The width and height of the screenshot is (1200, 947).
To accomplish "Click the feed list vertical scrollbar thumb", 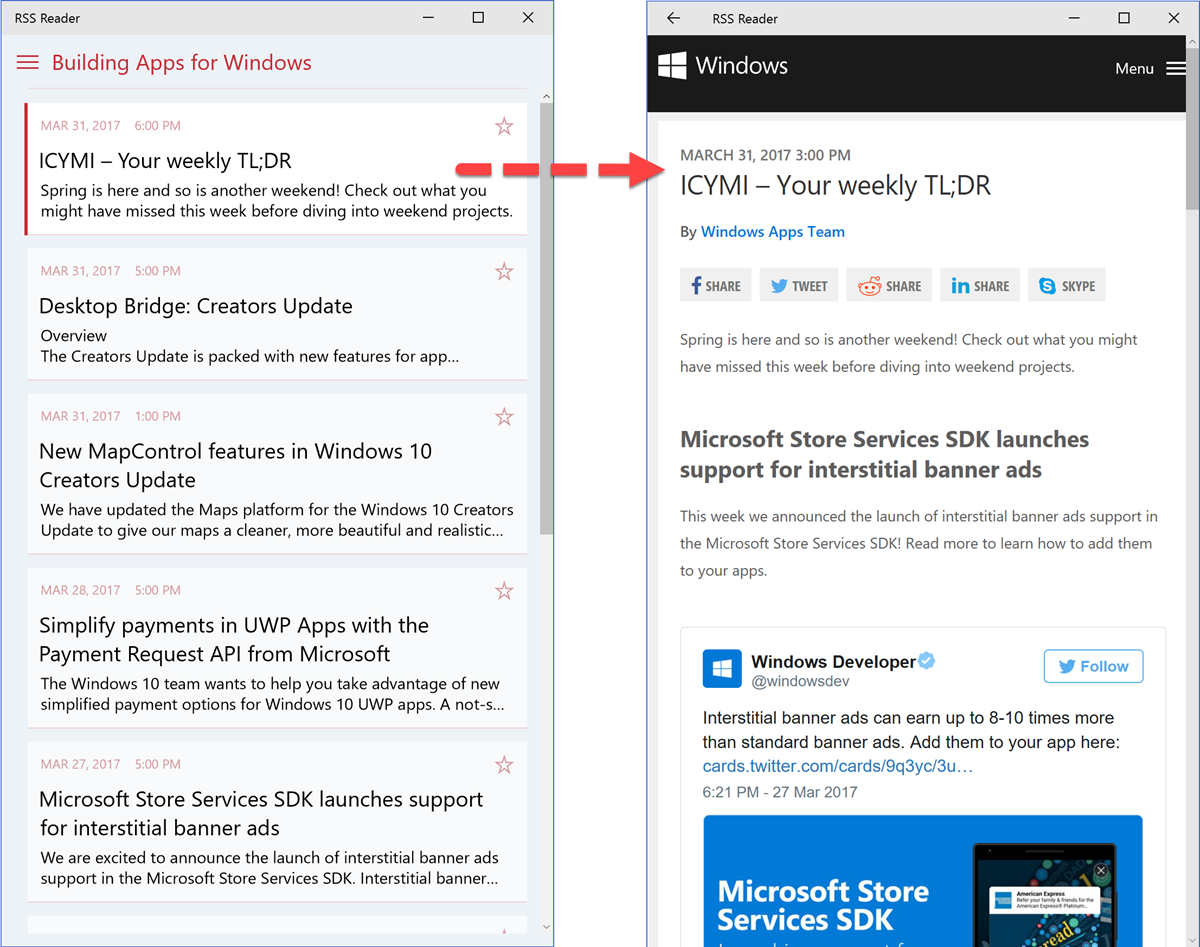I will click(x=546, y=318).
